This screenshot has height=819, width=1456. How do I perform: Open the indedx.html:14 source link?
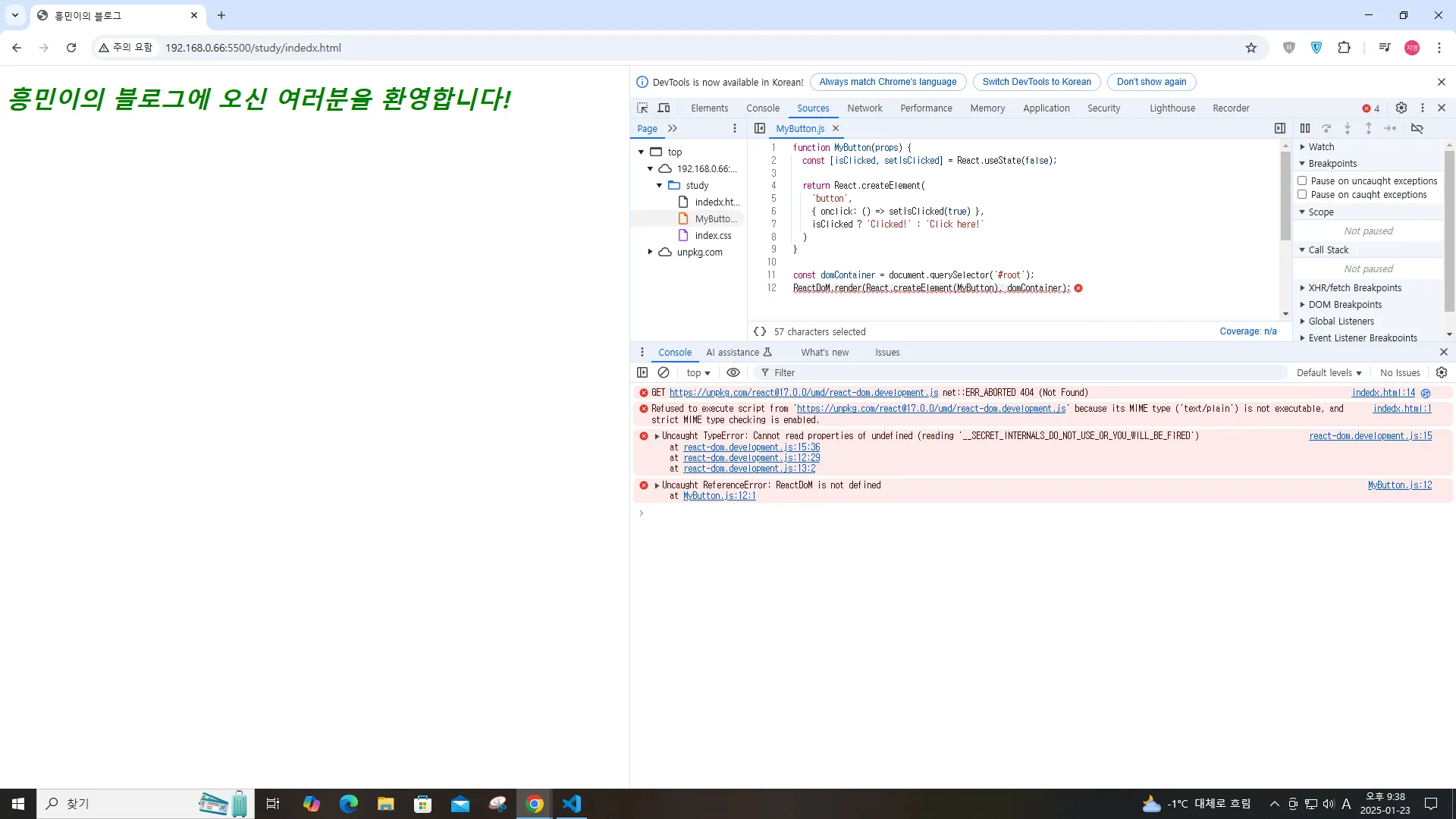pos(1383,393)
